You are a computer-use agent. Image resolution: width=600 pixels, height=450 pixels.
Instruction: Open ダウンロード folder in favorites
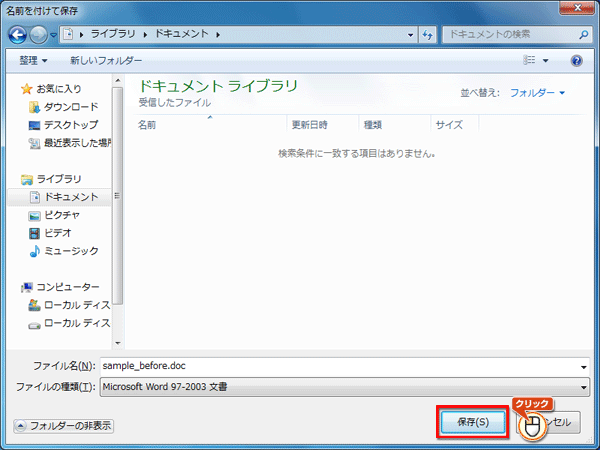[x=71, y=107]
